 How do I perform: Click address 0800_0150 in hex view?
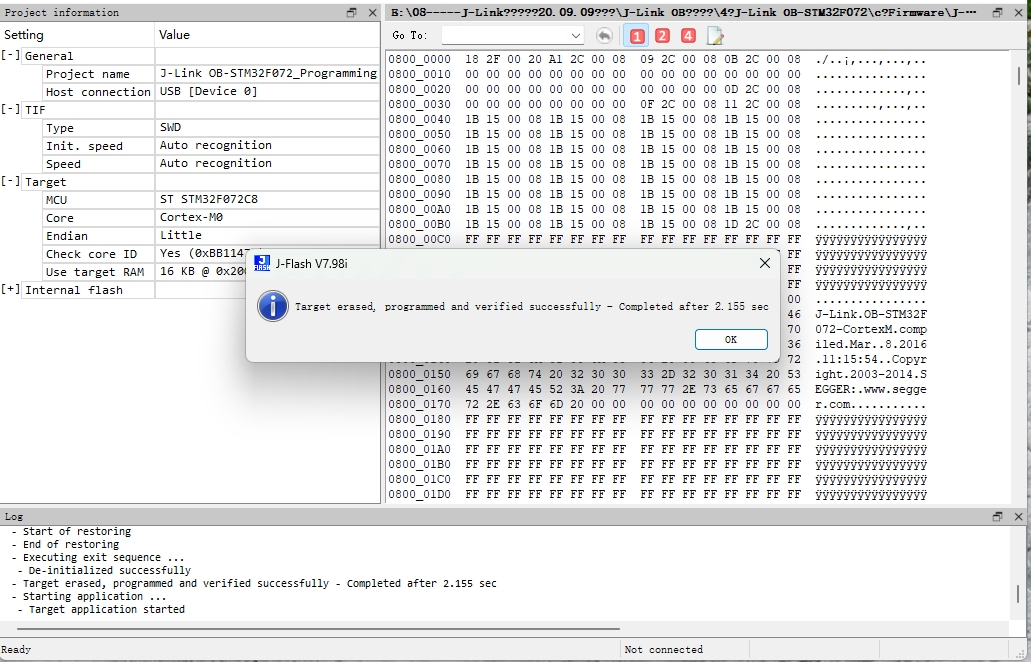(420, 374)
